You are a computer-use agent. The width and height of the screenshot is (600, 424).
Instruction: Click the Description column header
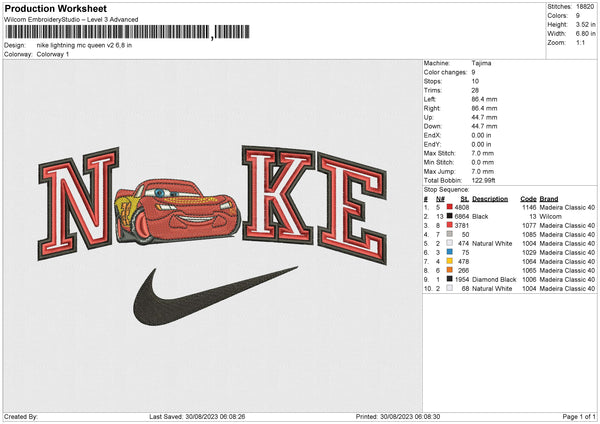click(x=490, y=199)
